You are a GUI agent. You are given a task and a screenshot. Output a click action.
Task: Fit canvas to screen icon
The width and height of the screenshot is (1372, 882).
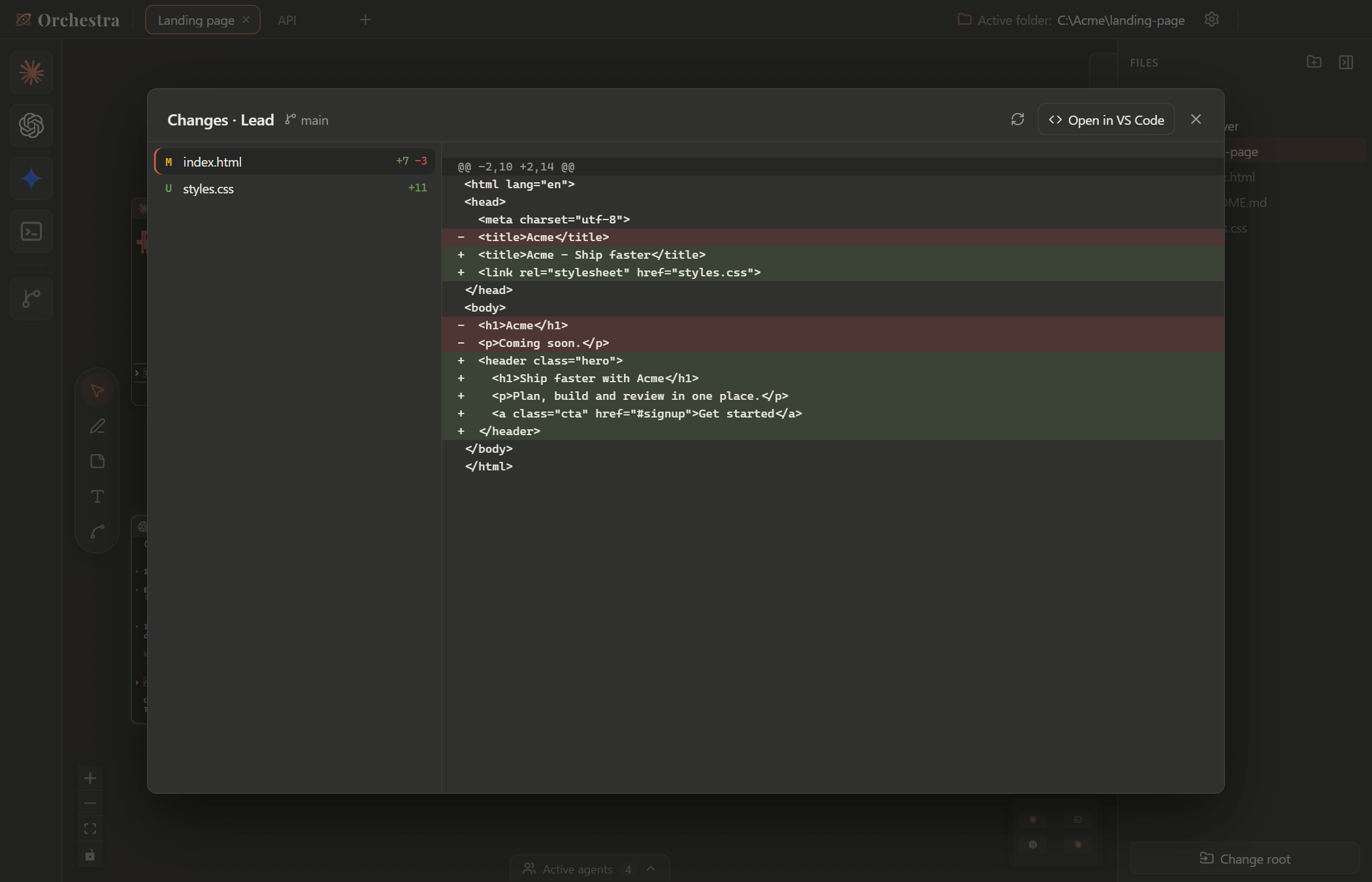point(90,828)
